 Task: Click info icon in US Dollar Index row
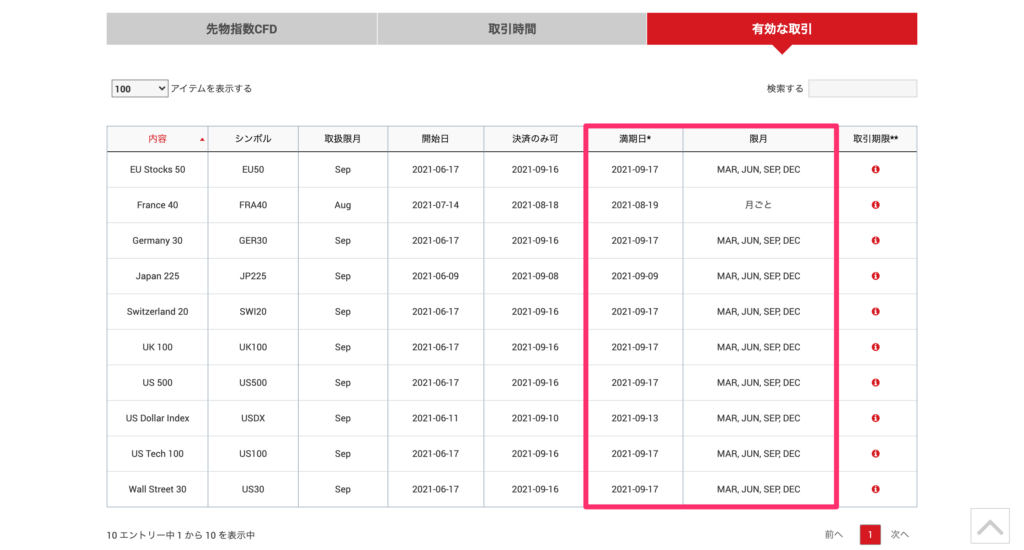pyautogui.click(x=875, y=418)
